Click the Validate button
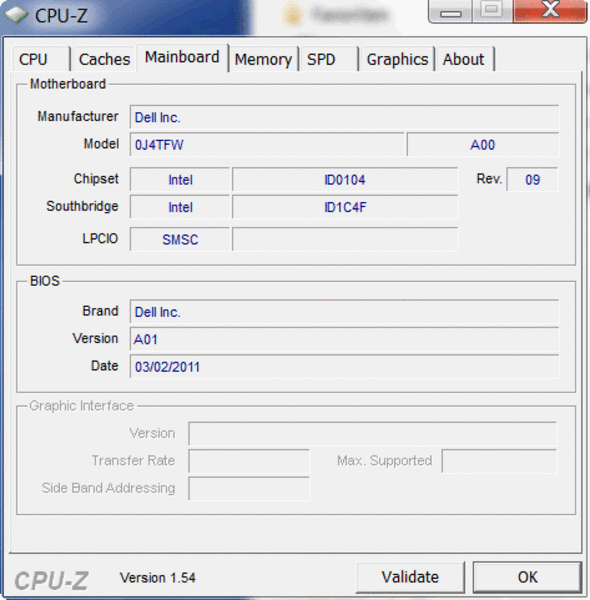590x600 pixels. pyautogui.click(x=410, y=577)
